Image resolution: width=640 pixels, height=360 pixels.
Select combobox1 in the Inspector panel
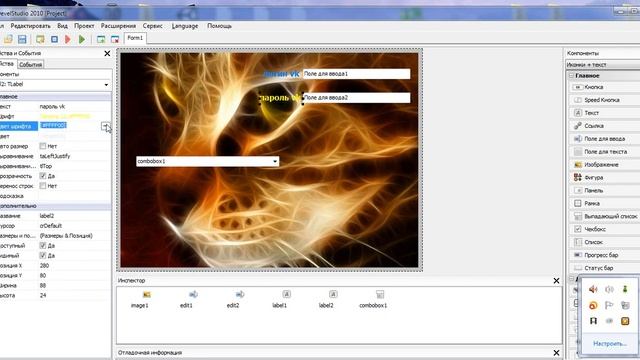[x=373, y=300]
